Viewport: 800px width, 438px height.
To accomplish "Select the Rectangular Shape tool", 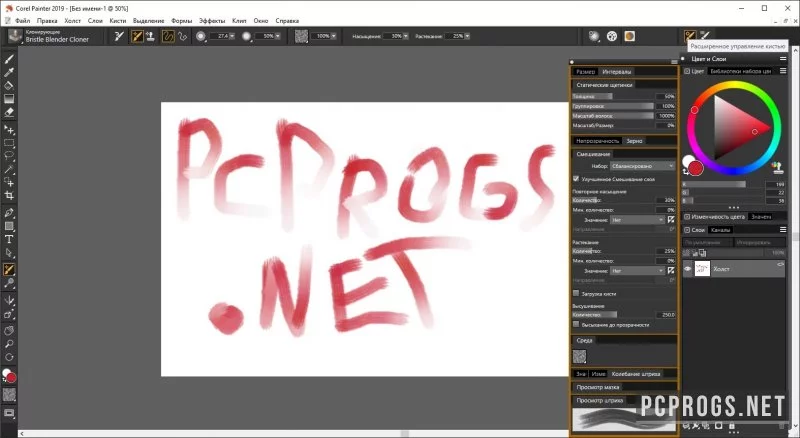I will [x=9, y=226].
